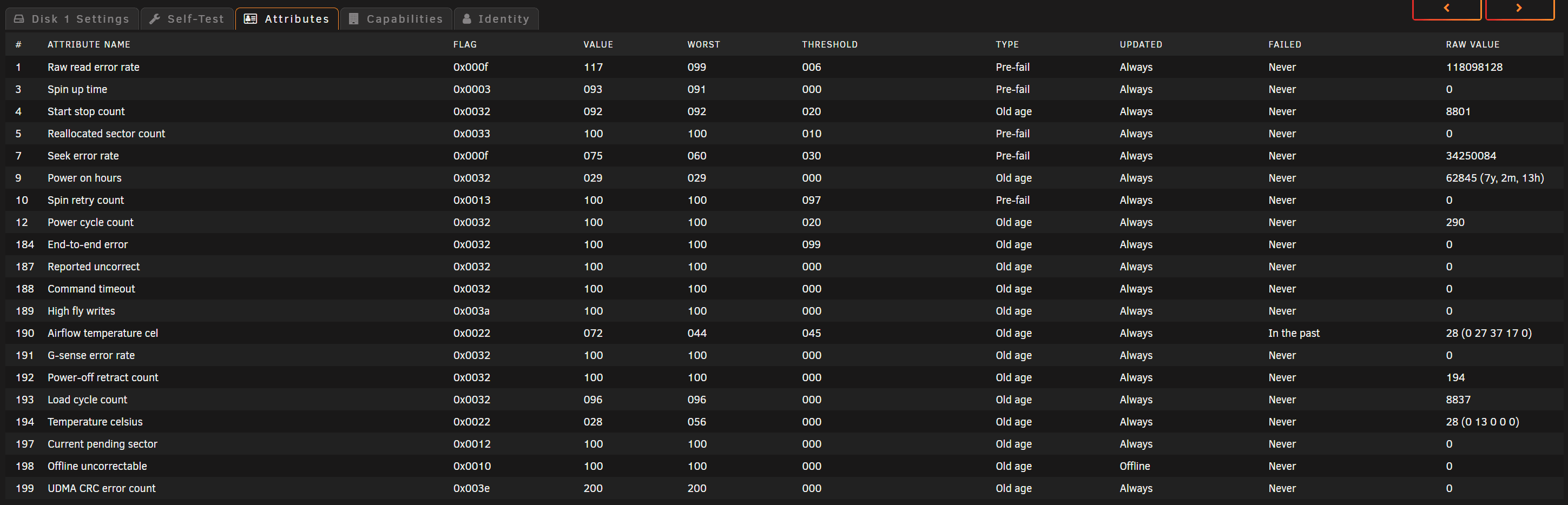Image resolution: width=1568 pixels, height=505 pixels.
Task: Click the UDMA CRC error count row
Action: [x=102, y=488]
